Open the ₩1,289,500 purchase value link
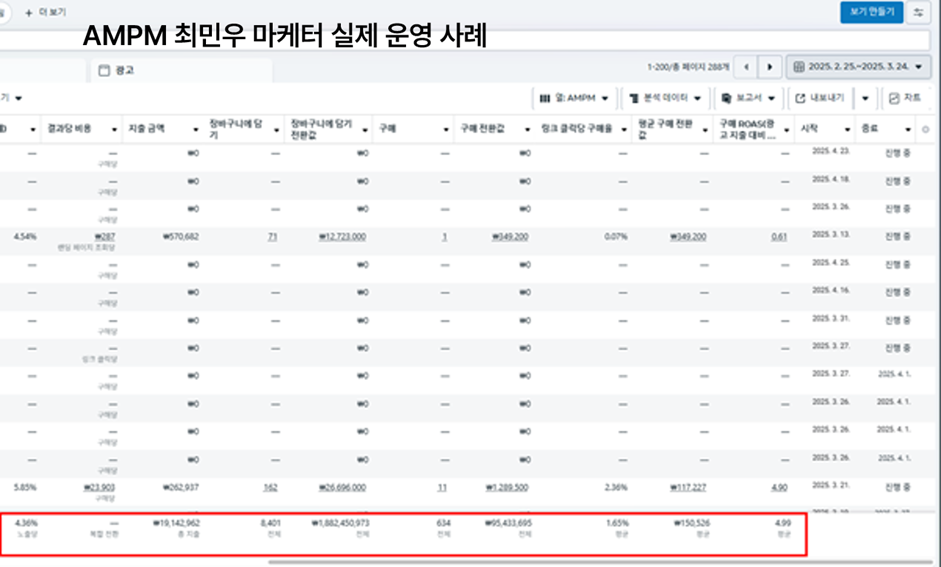941x567 pixels. pyautogui.click(x=507, y=488)
